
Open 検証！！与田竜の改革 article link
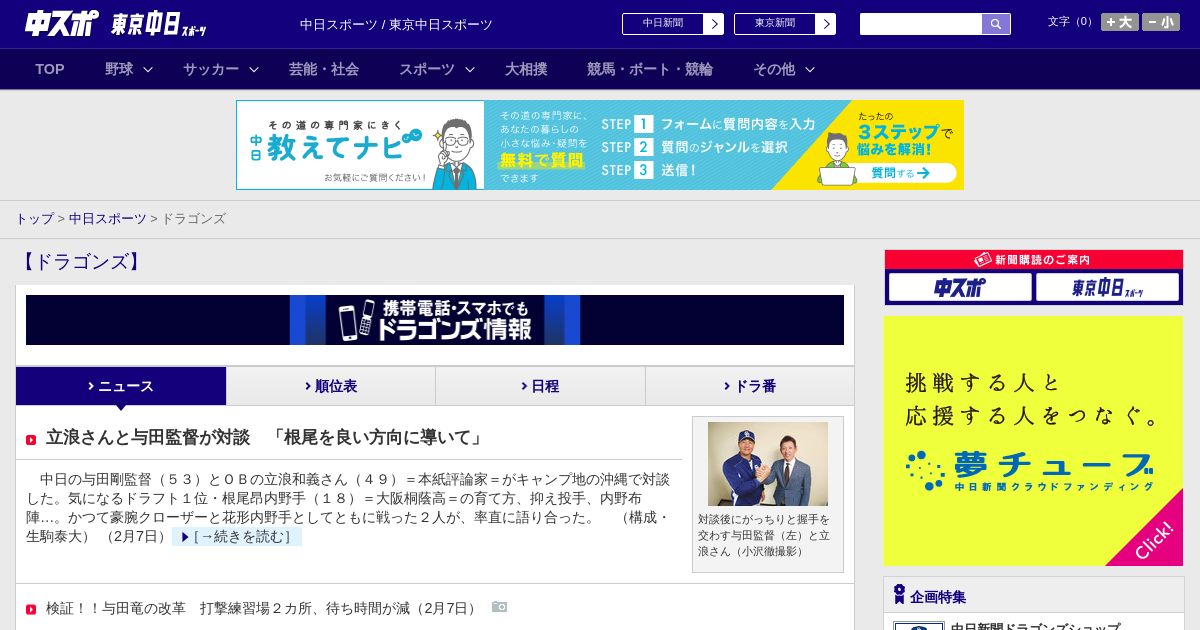264,608
